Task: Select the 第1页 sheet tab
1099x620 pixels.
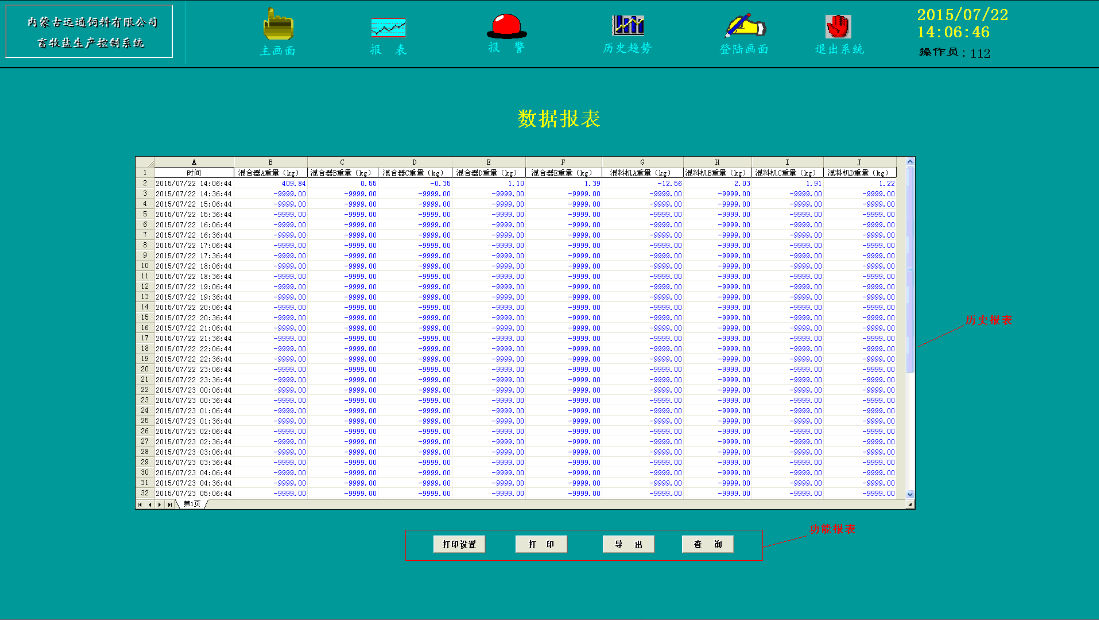Action: pos(191,504)
